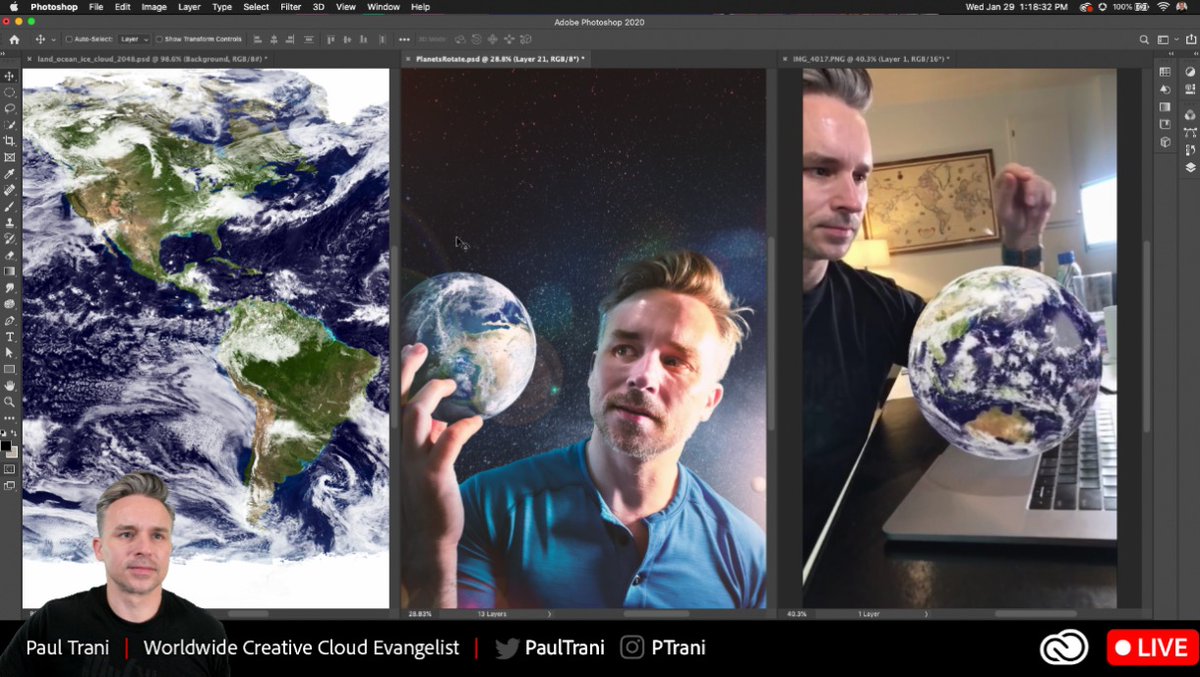Select the Clone Stamp tool

(x=10, y=222)
